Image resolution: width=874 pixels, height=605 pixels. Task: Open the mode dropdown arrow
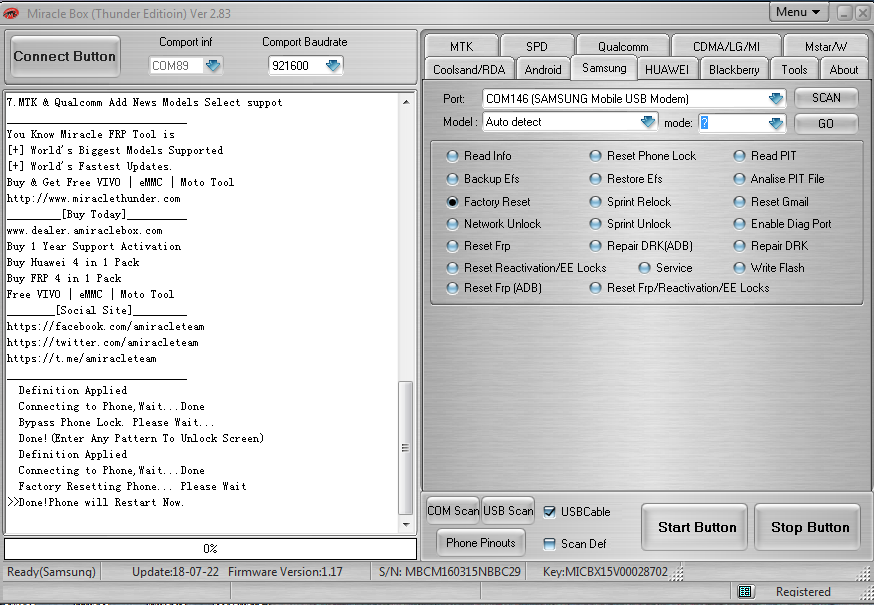click(776, 123)
